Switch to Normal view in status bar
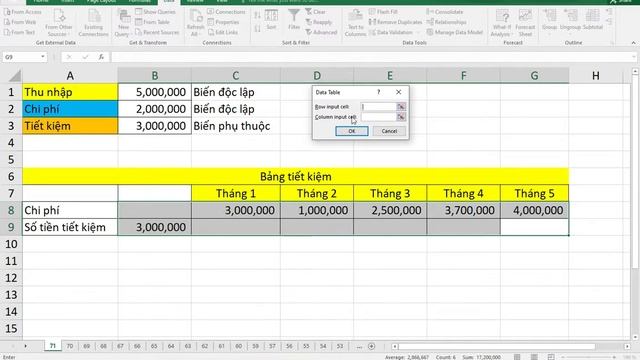 point(517,357)
